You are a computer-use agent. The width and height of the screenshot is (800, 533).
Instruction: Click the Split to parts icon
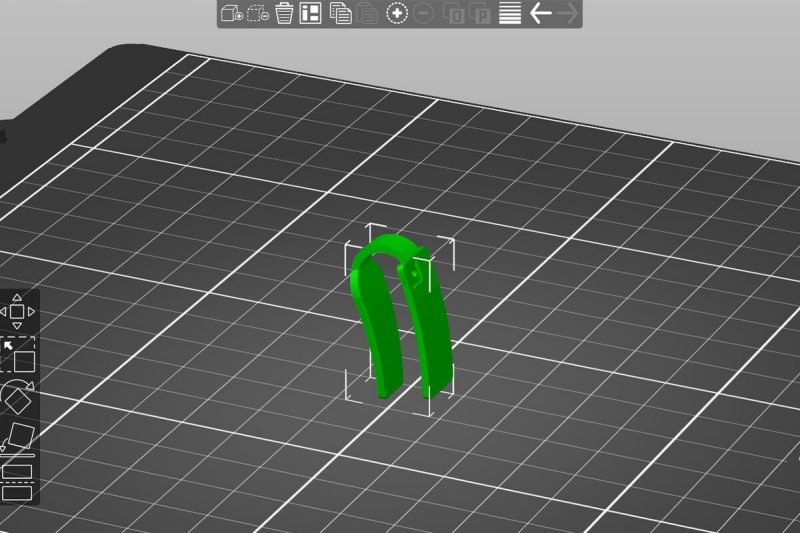click(x=480, y=13)
